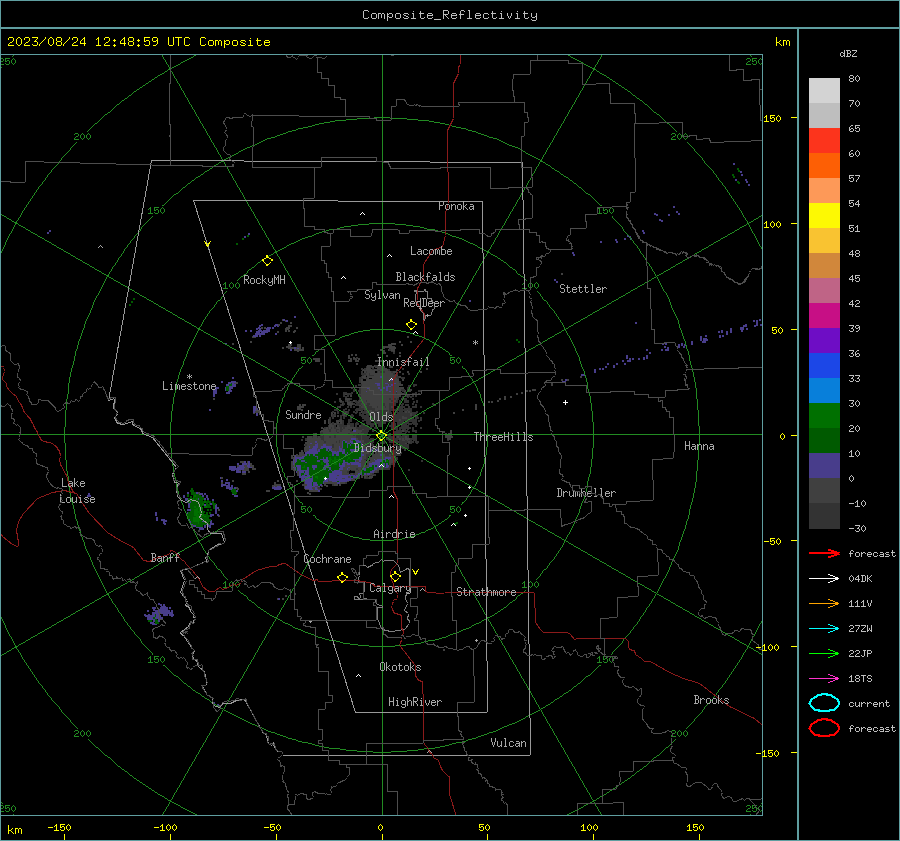Viewport: 900px width, 841px height.
Task: Click the RockyMH label
Action: 264,280
